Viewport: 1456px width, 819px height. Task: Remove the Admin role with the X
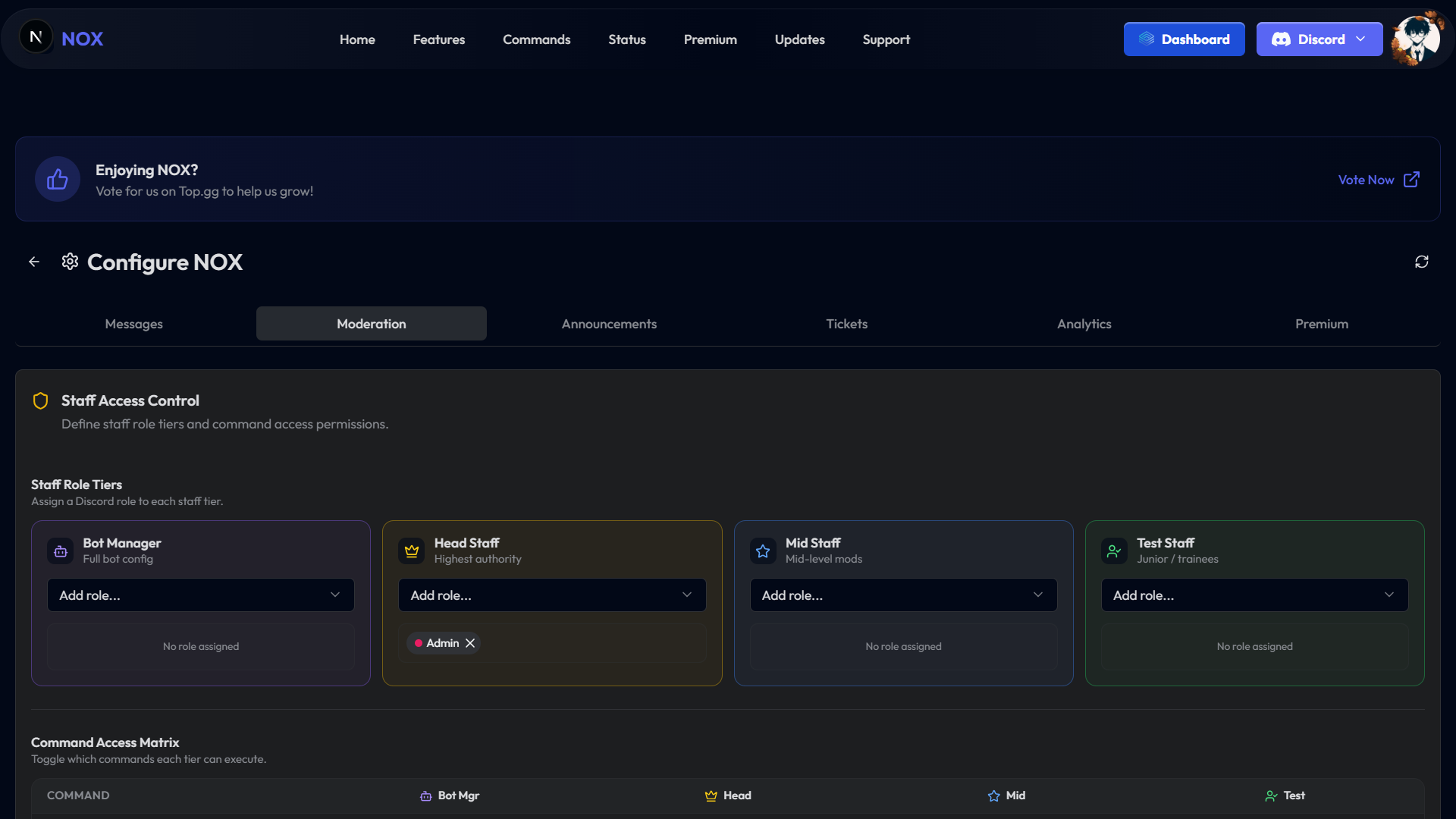(470, 643)
